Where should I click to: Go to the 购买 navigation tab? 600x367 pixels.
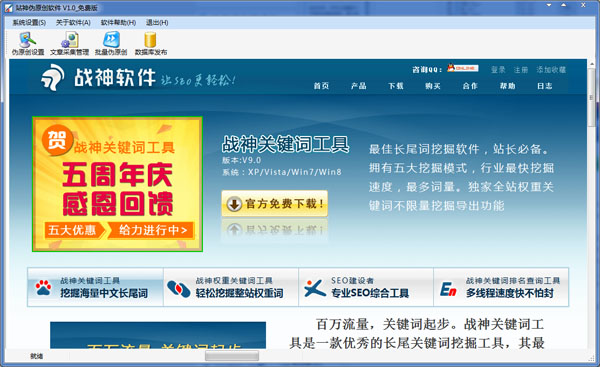pyautogui.click(x=433, y=86)
